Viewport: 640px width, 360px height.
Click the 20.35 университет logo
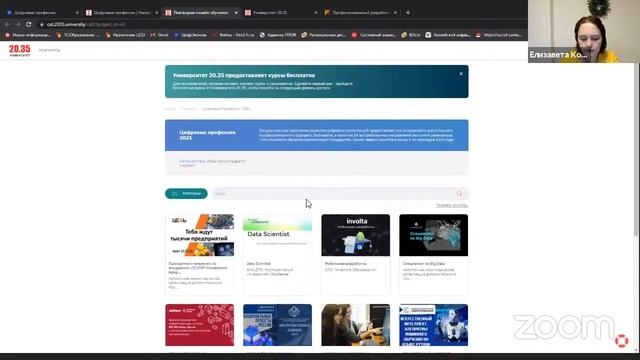[x=20, y=50]
